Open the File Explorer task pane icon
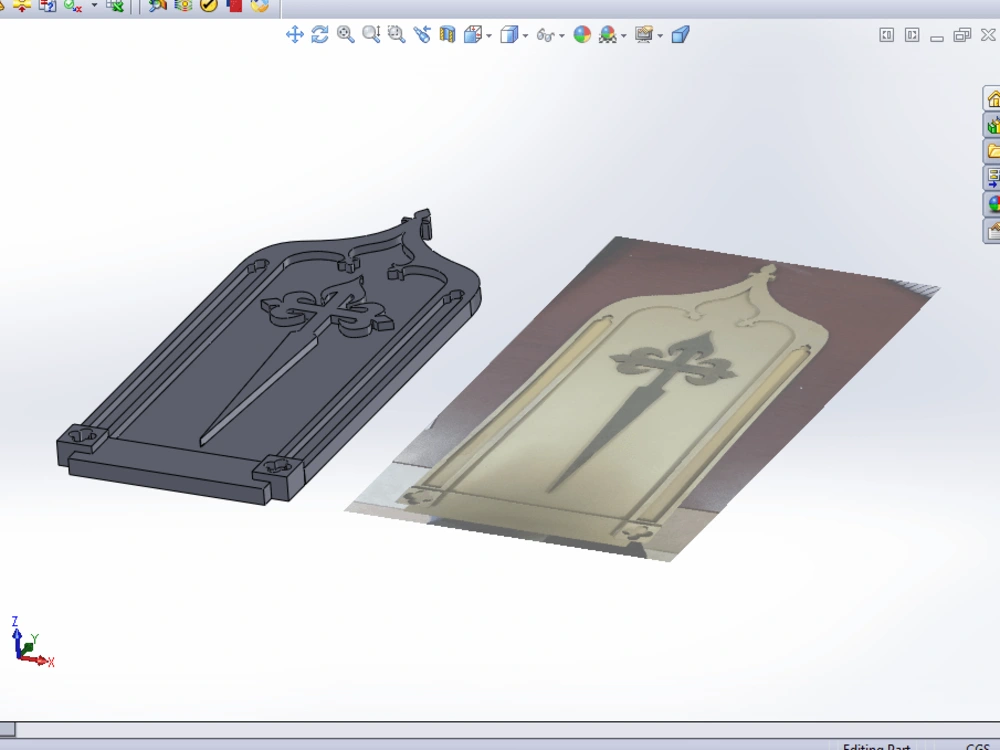1000x750 pixels. [993, 152]
